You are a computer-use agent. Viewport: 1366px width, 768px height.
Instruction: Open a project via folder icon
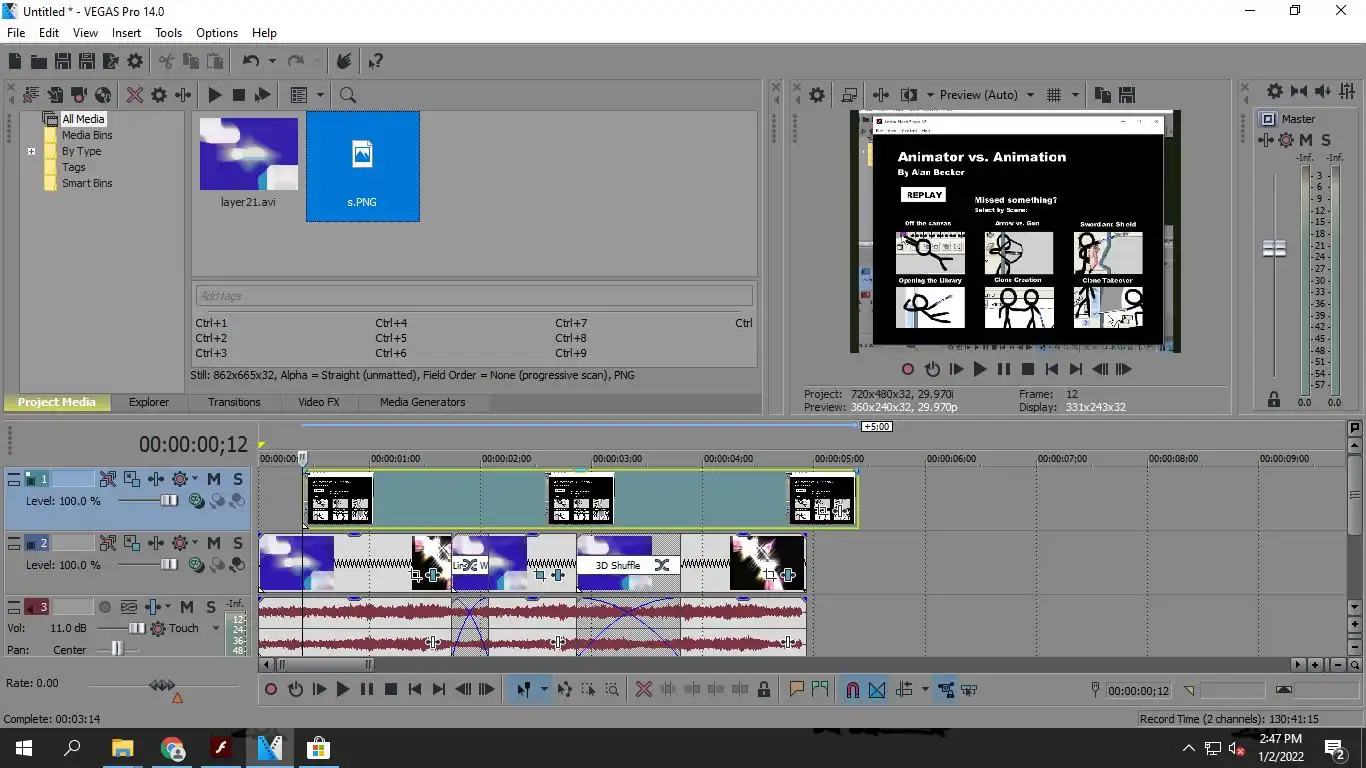[39, 61]
